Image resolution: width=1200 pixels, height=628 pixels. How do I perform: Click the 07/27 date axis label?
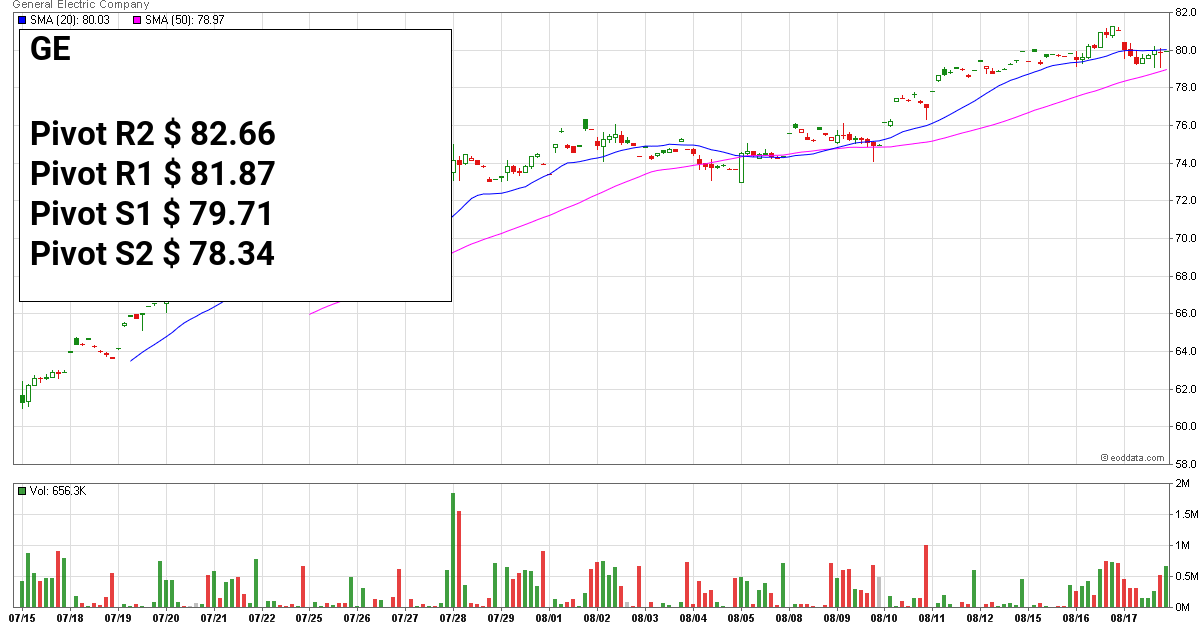[405, 619]
